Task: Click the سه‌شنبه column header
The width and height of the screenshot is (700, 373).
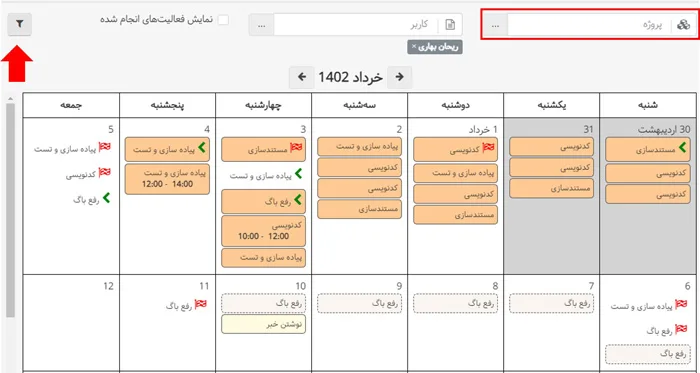Action: (359, 105)
